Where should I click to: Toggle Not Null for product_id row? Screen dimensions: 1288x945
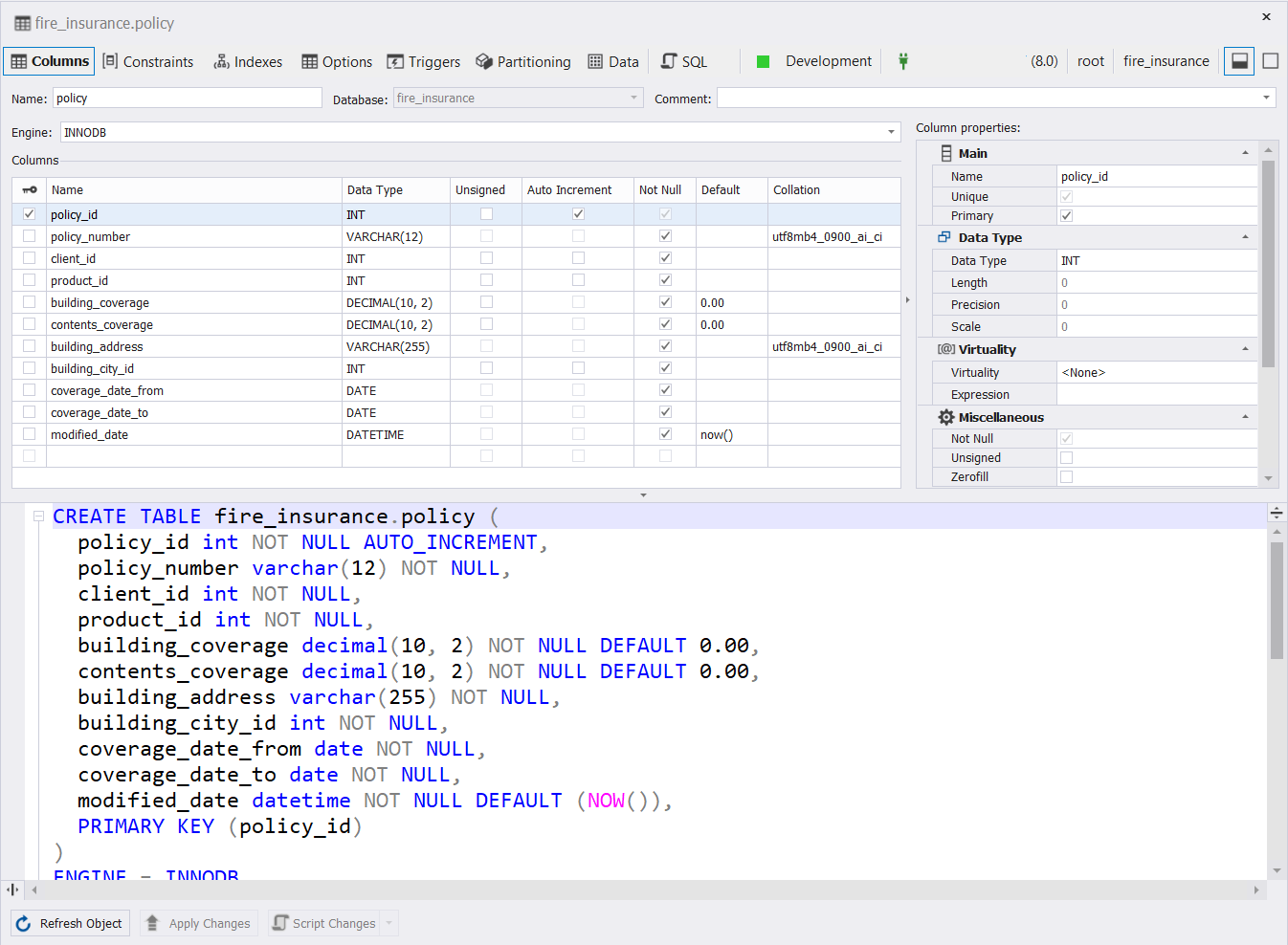pos(665,280)
